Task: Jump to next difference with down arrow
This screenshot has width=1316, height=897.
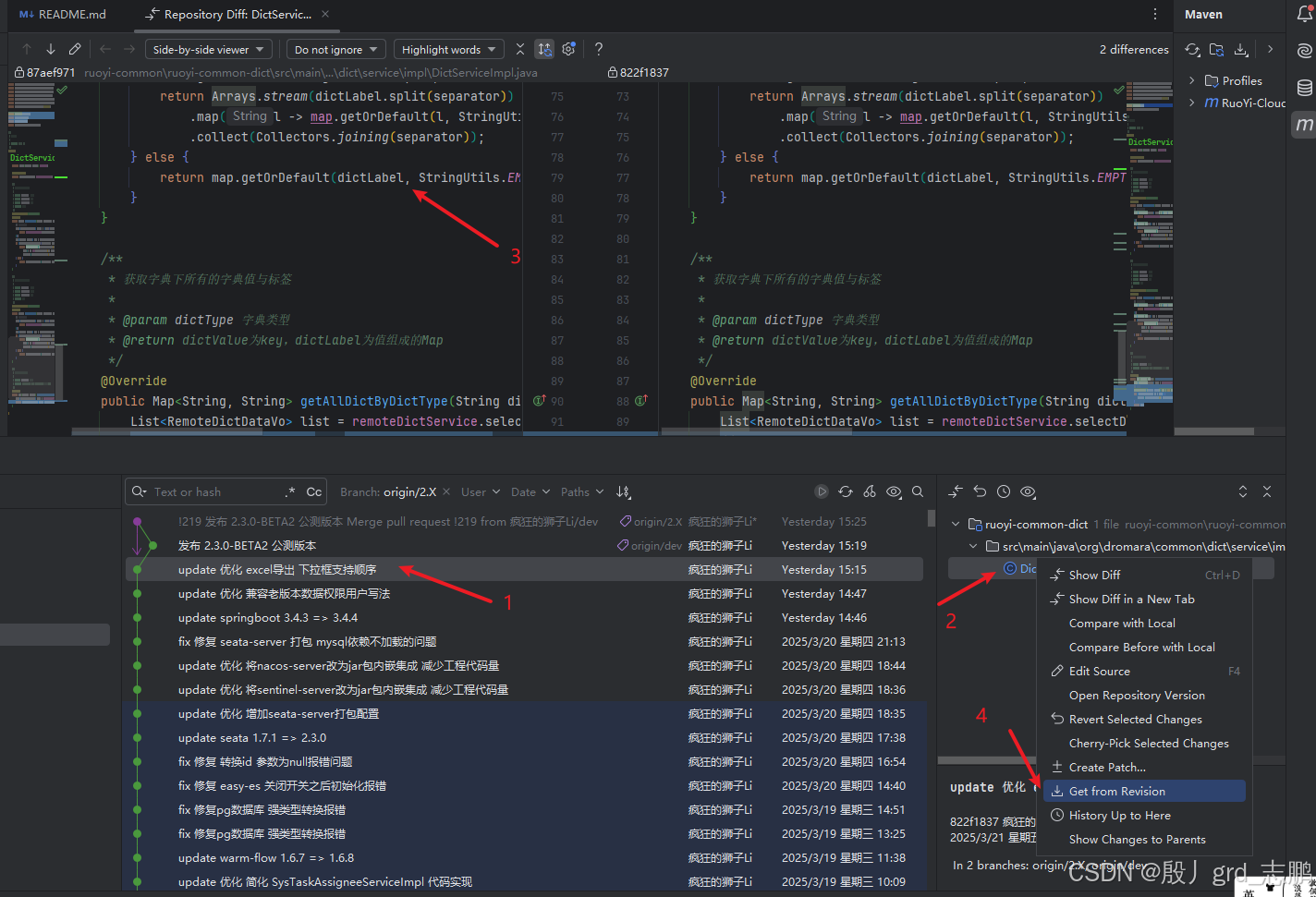Action: tap(51, 49)
